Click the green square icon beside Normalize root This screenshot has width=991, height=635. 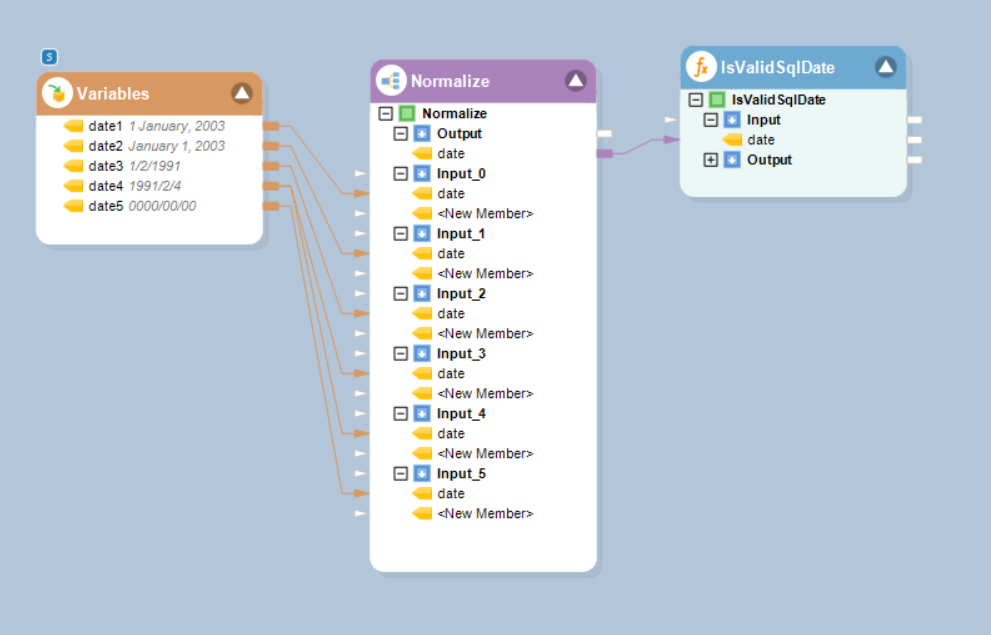click(x=407, y=114)
